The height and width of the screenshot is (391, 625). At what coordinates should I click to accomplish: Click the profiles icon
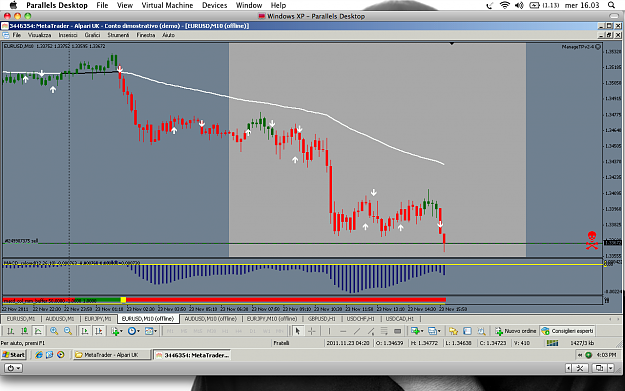pyautogui.click(x=432, y=331)
